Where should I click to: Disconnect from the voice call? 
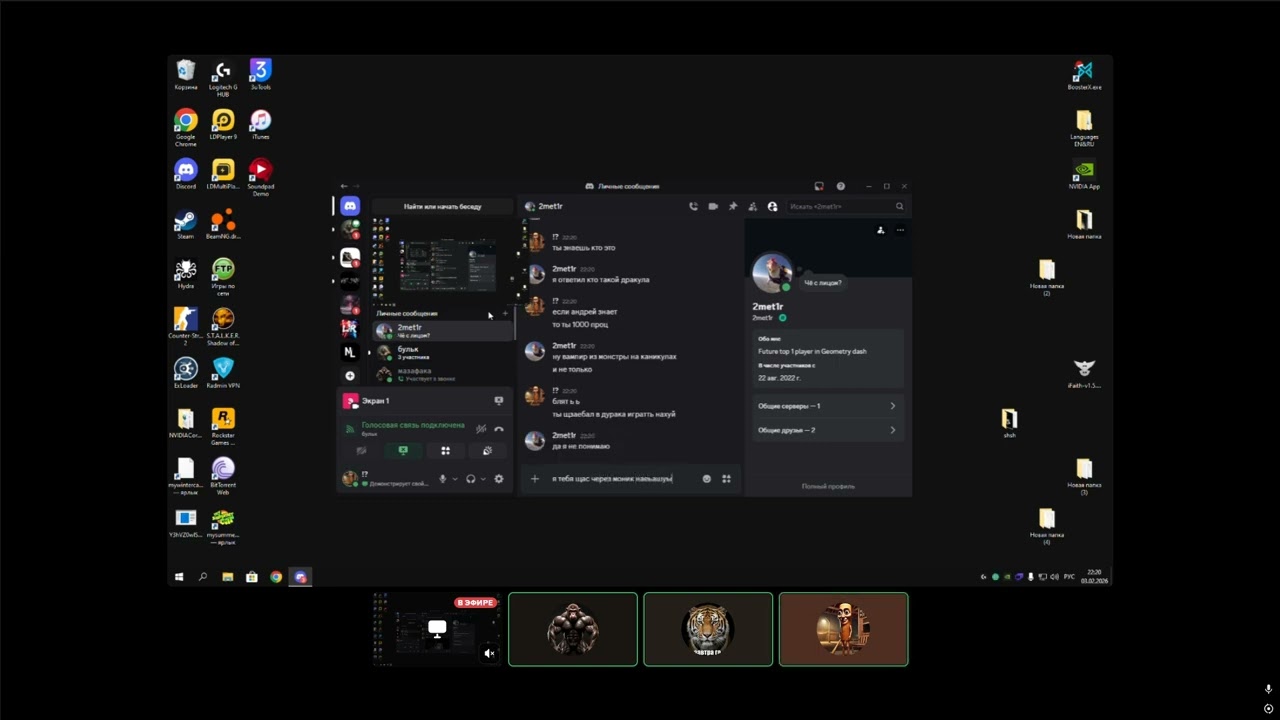[x=499, y=429]
